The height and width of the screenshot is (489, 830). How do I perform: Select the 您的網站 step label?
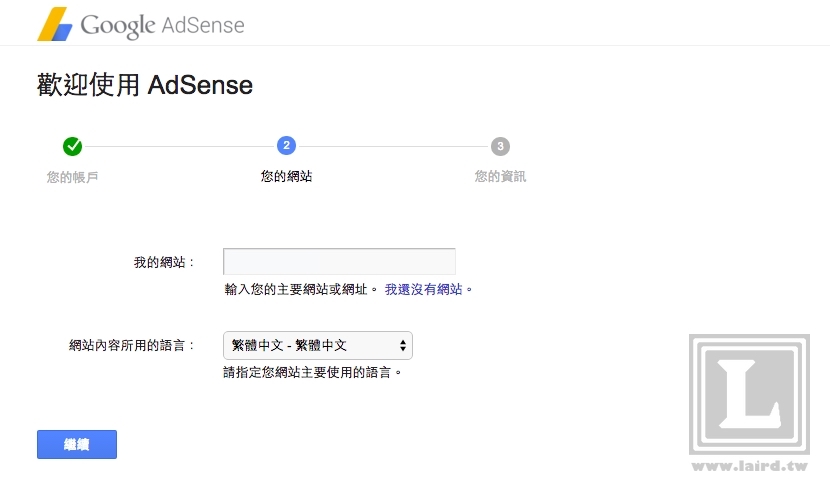(x=287, y=176)
